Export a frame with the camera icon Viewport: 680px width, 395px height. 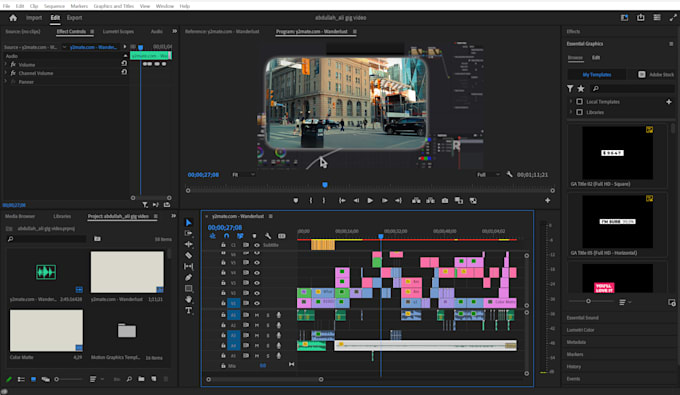tap(445, 200)
